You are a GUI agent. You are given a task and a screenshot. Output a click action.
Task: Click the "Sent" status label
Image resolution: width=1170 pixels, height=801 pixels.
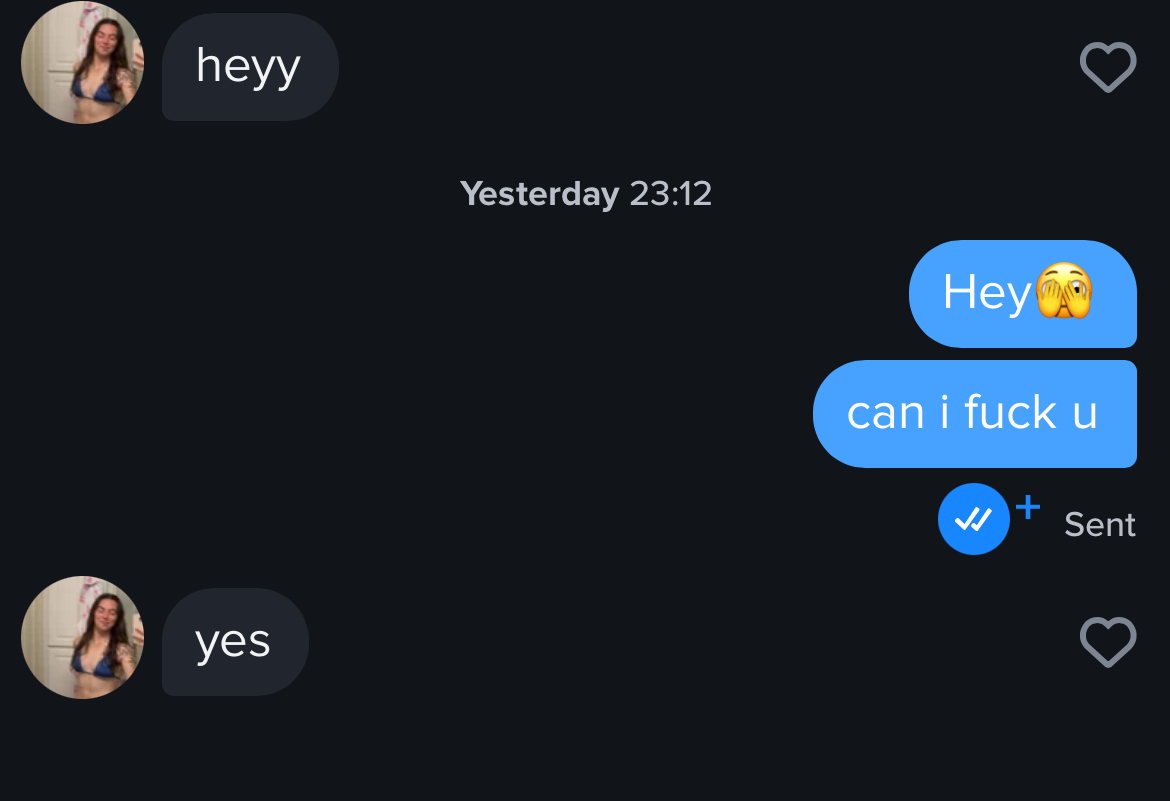(1100, 525)
